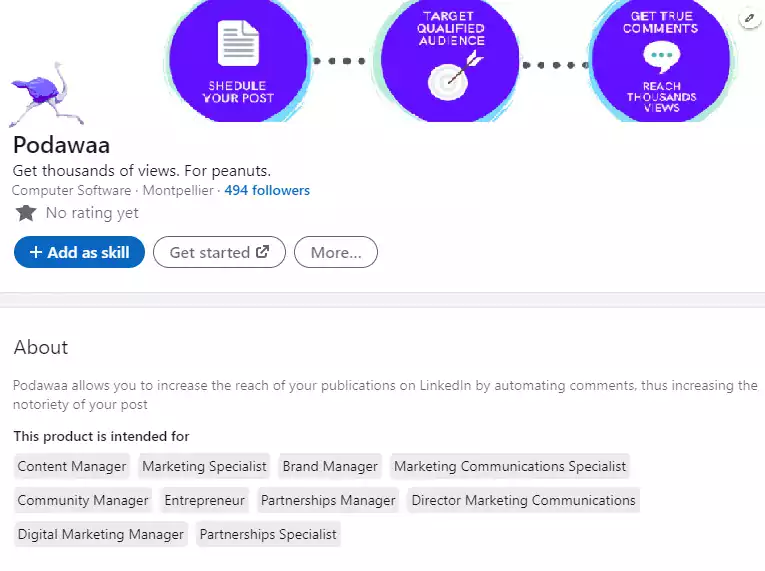The image size is (765, 571).
Task: Select the Marketing Specialist tag
Action: coord(204,466)
